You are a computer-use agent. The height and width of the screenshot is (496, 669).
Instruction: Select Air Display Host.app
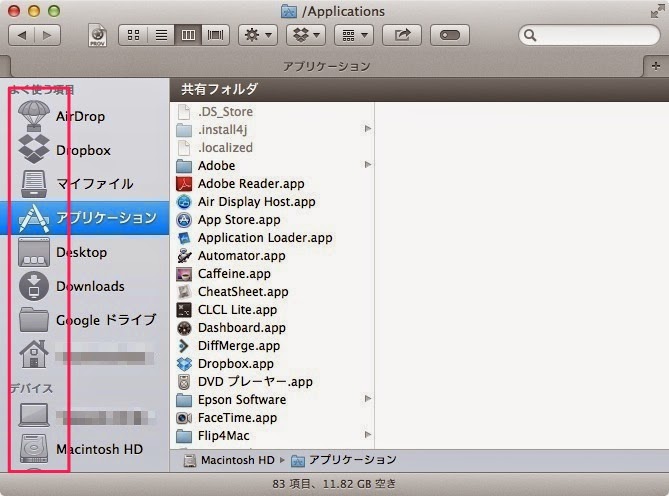click(x=272, y=202)
